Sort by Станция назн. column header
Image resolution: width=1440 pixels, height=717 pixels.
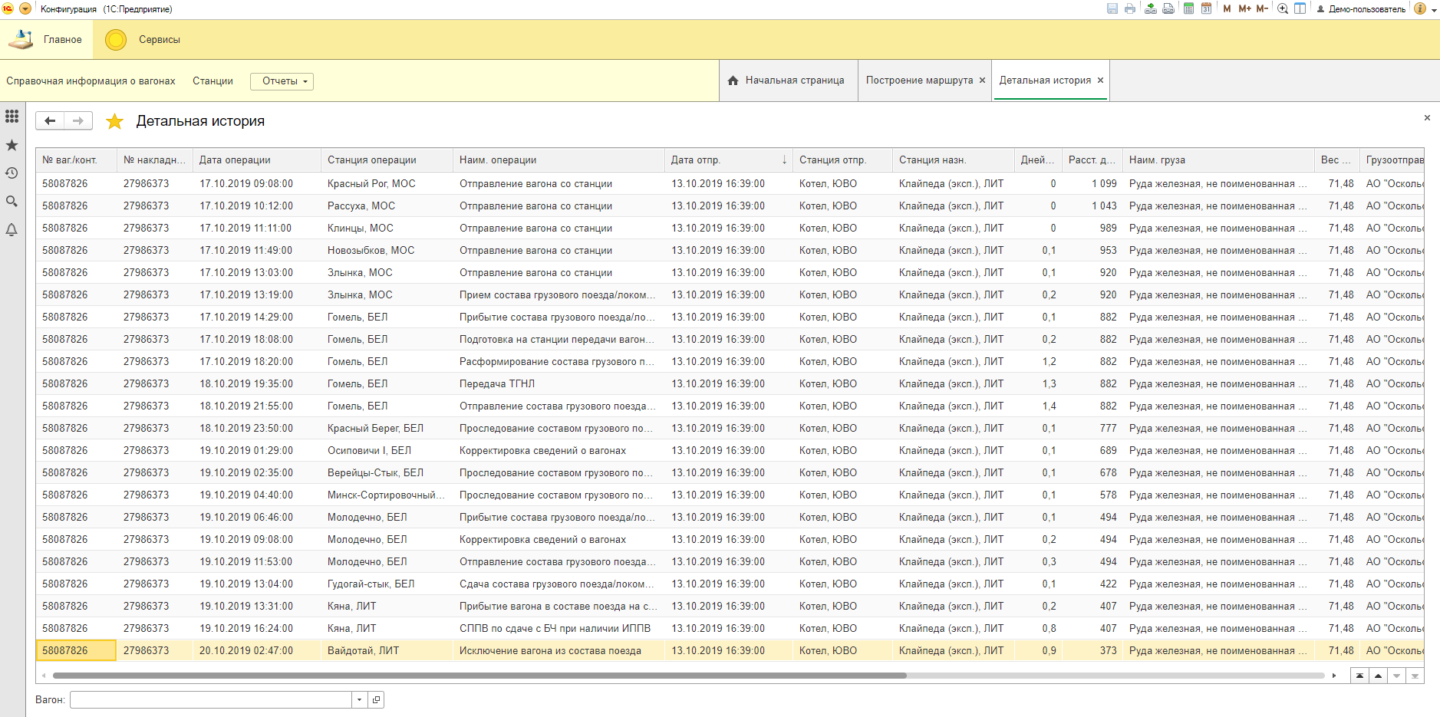click(953, 160)
